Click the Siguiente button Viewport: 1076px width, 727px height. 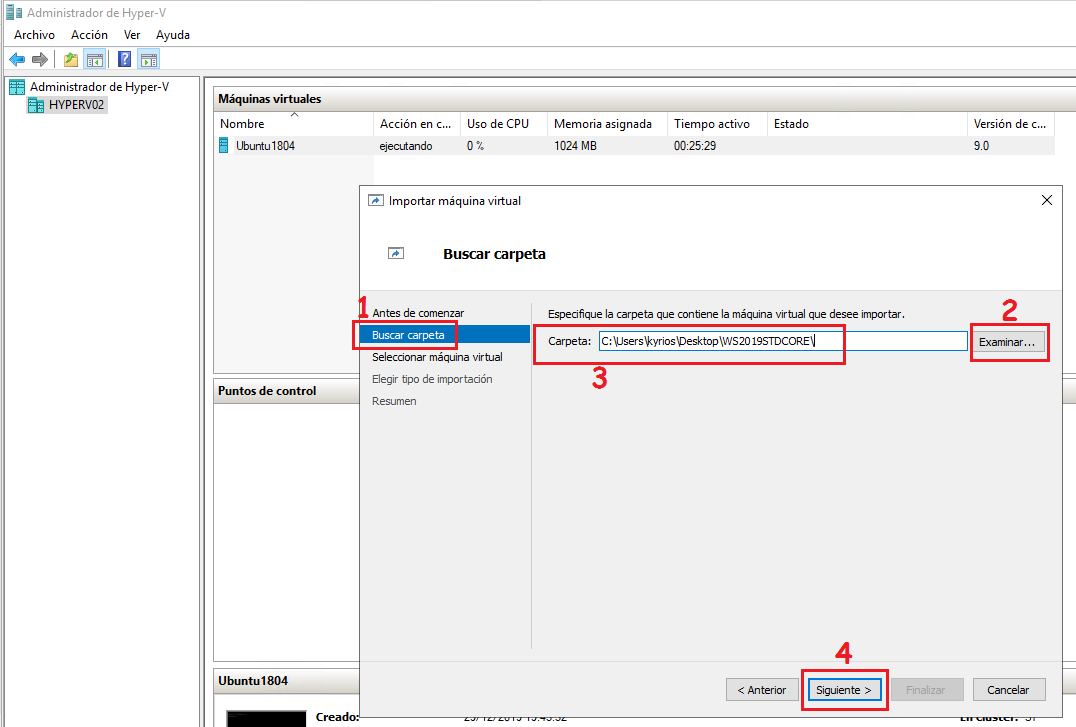[844, 689]
